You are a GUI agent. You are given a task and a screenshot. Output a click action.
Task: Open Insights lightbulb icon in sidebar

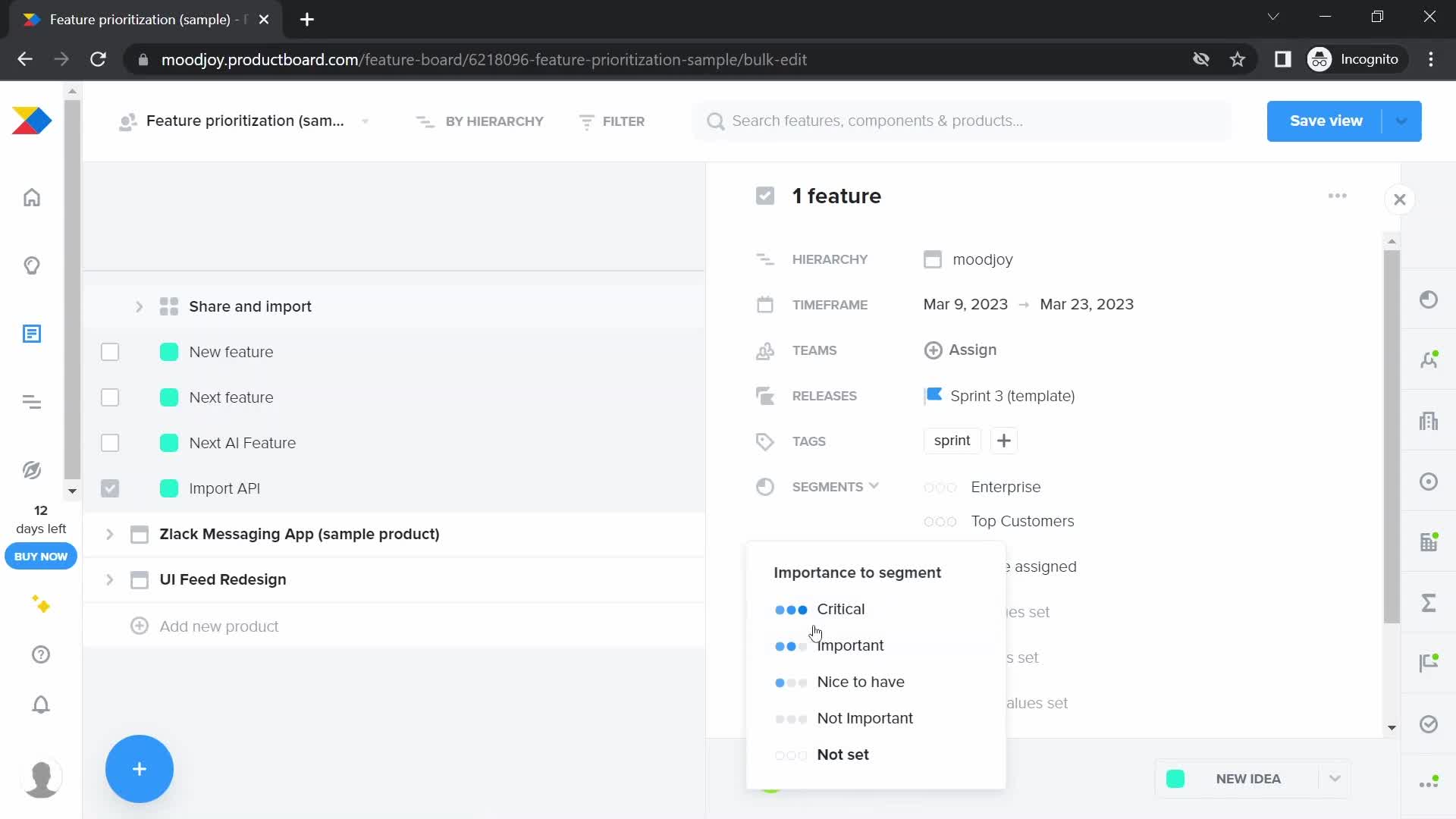coord(32,265)
